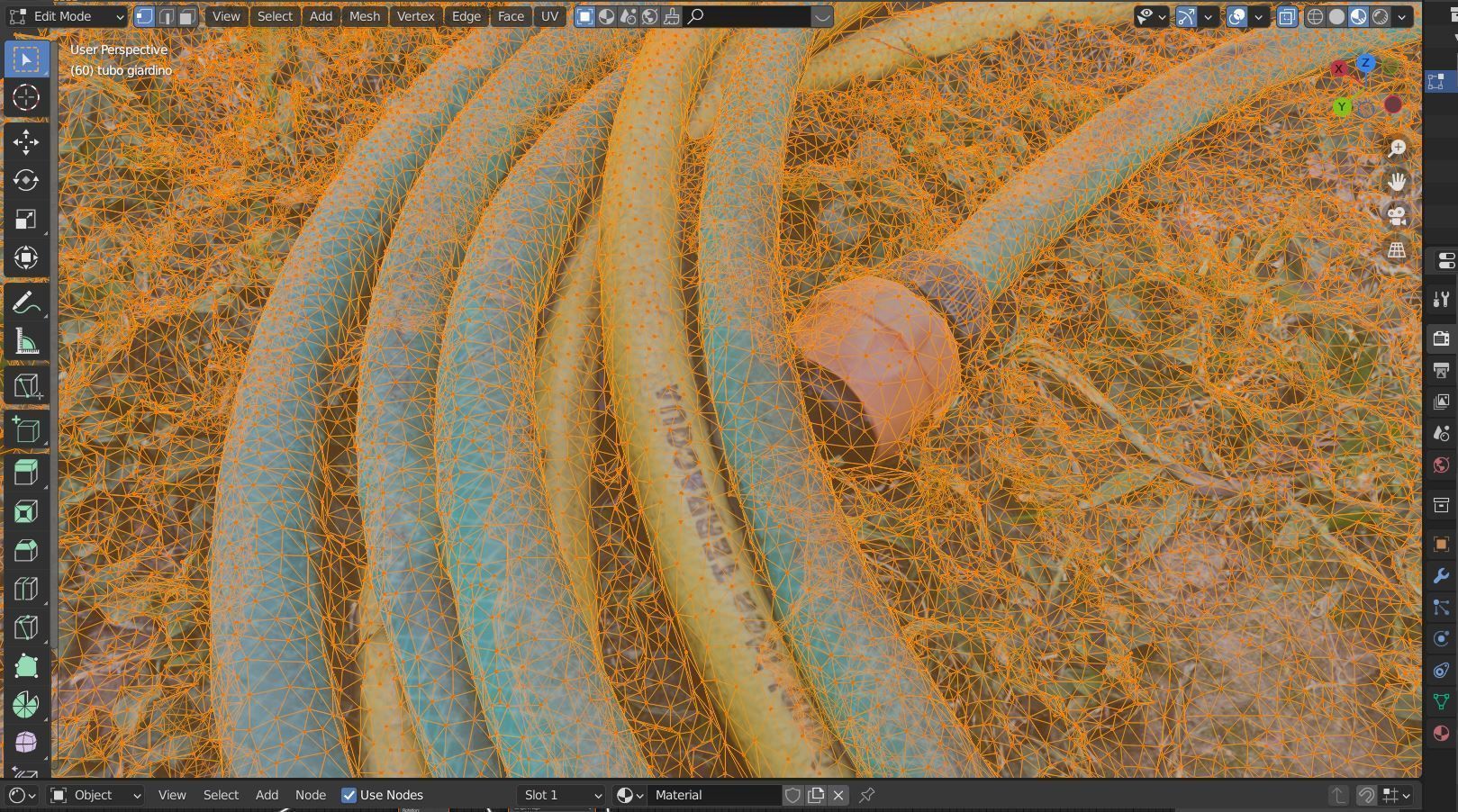
Task: Open the Mesh menu
Action: pyautogui.click(x=365, y=16)
